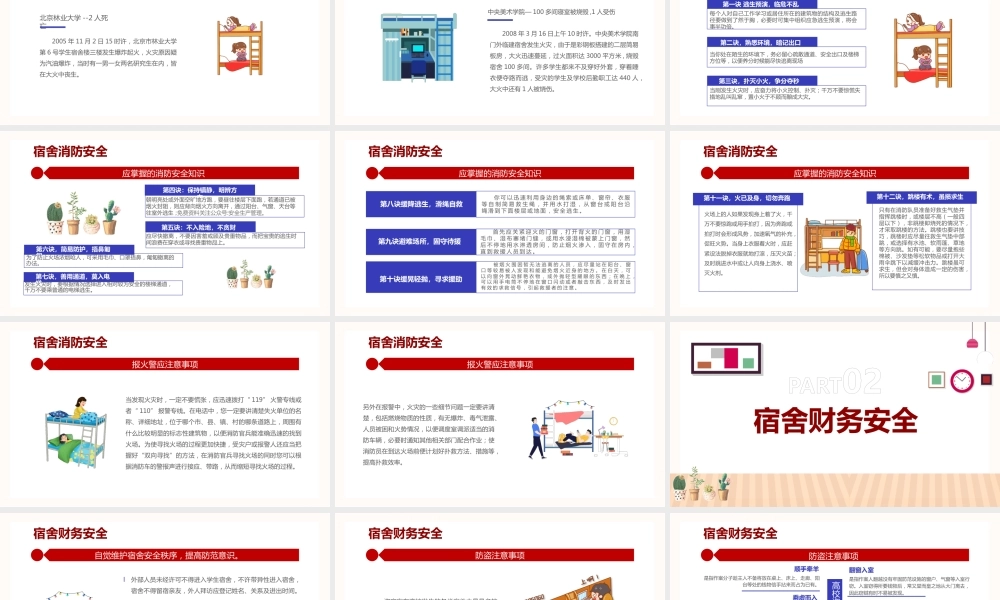Click the paragraph starting 2005年11月2日15时许
1000x600 pixels.
pyautogui.click(x=108, y=57)
